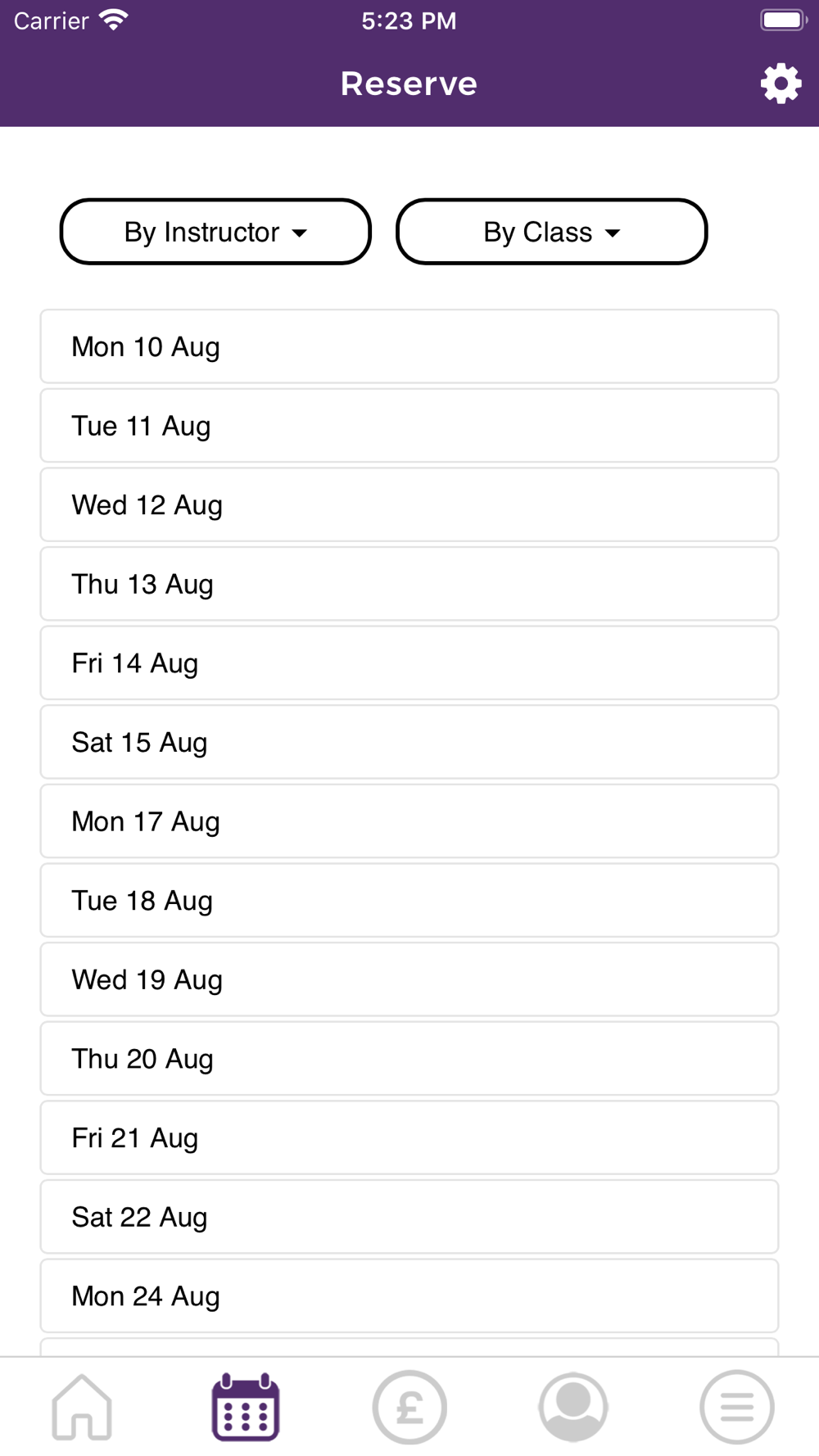Expand the By Class dropdown
The width and height of the screenshot is (819, 1456).
(x=551, y=232)
